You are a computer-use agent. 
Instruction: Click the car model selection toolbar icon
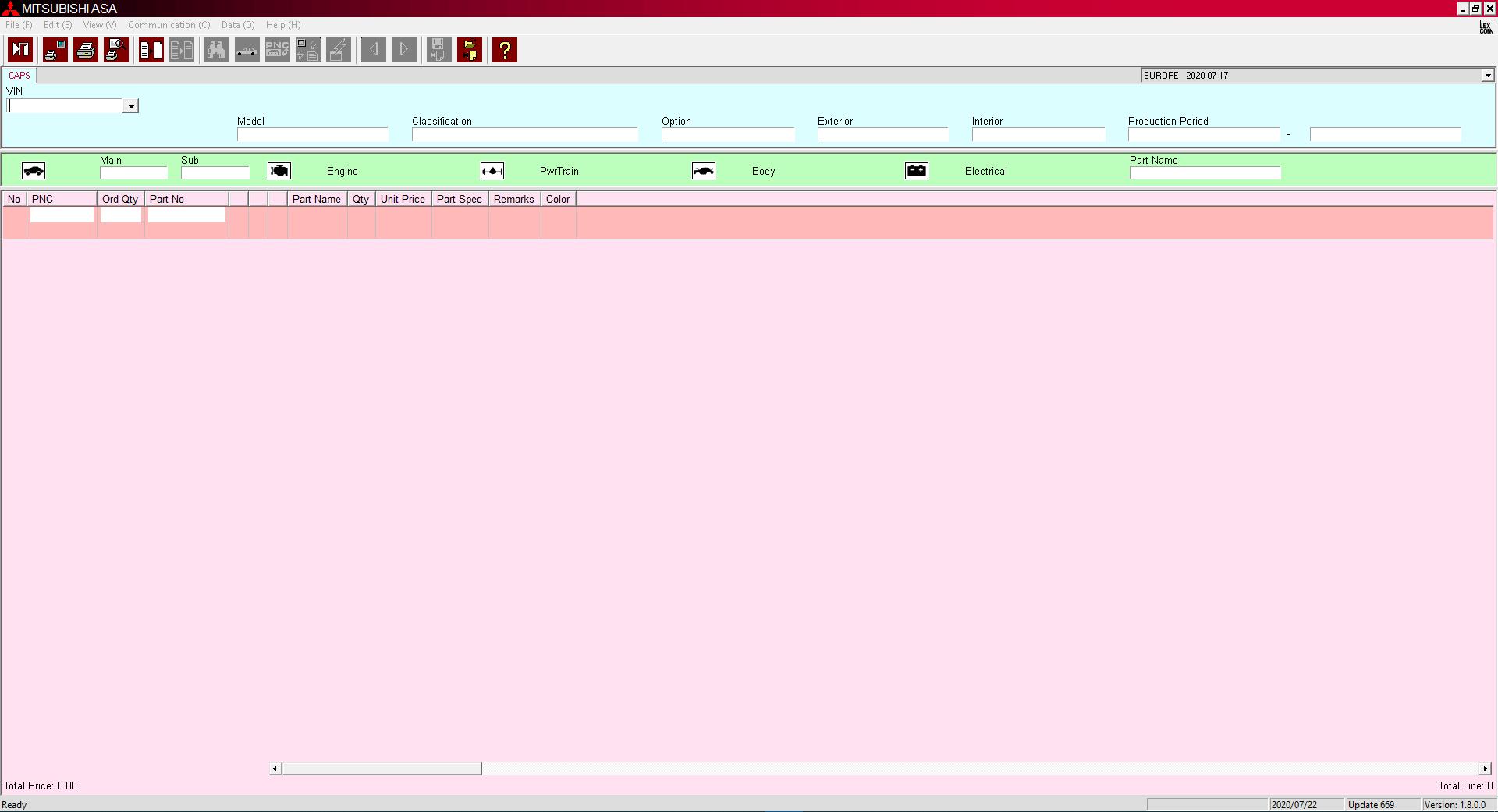point(247,51)
